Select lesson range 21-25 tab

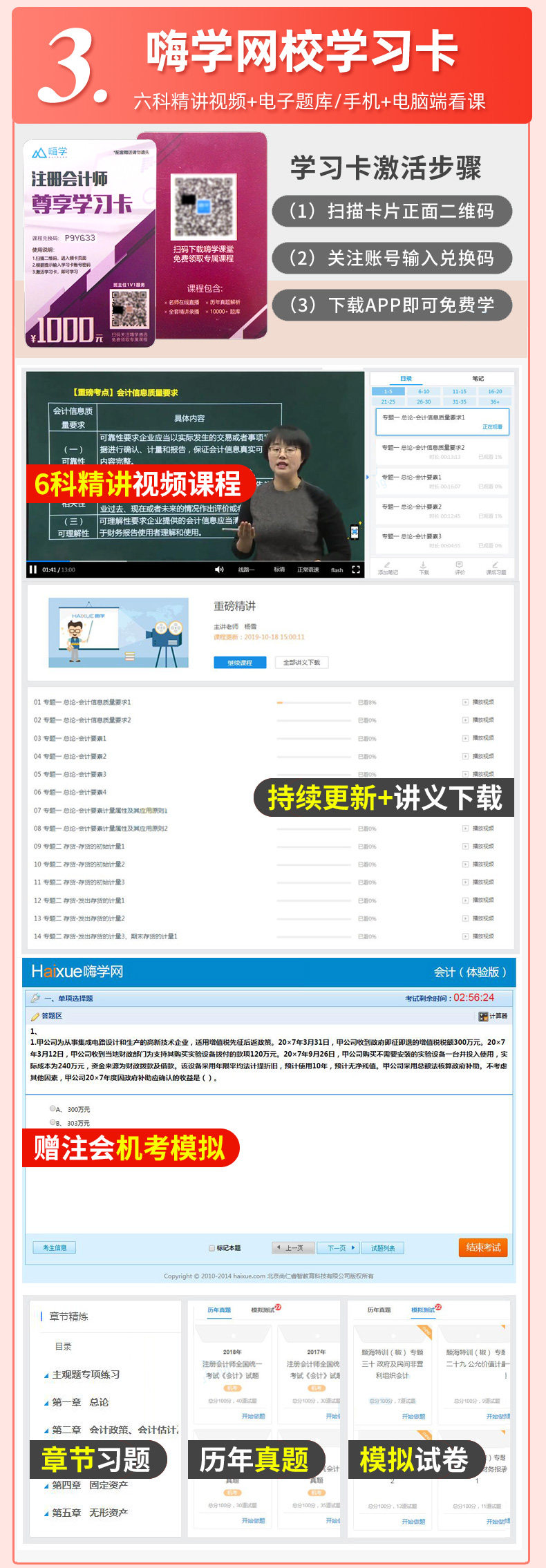(x=388, y=402)
